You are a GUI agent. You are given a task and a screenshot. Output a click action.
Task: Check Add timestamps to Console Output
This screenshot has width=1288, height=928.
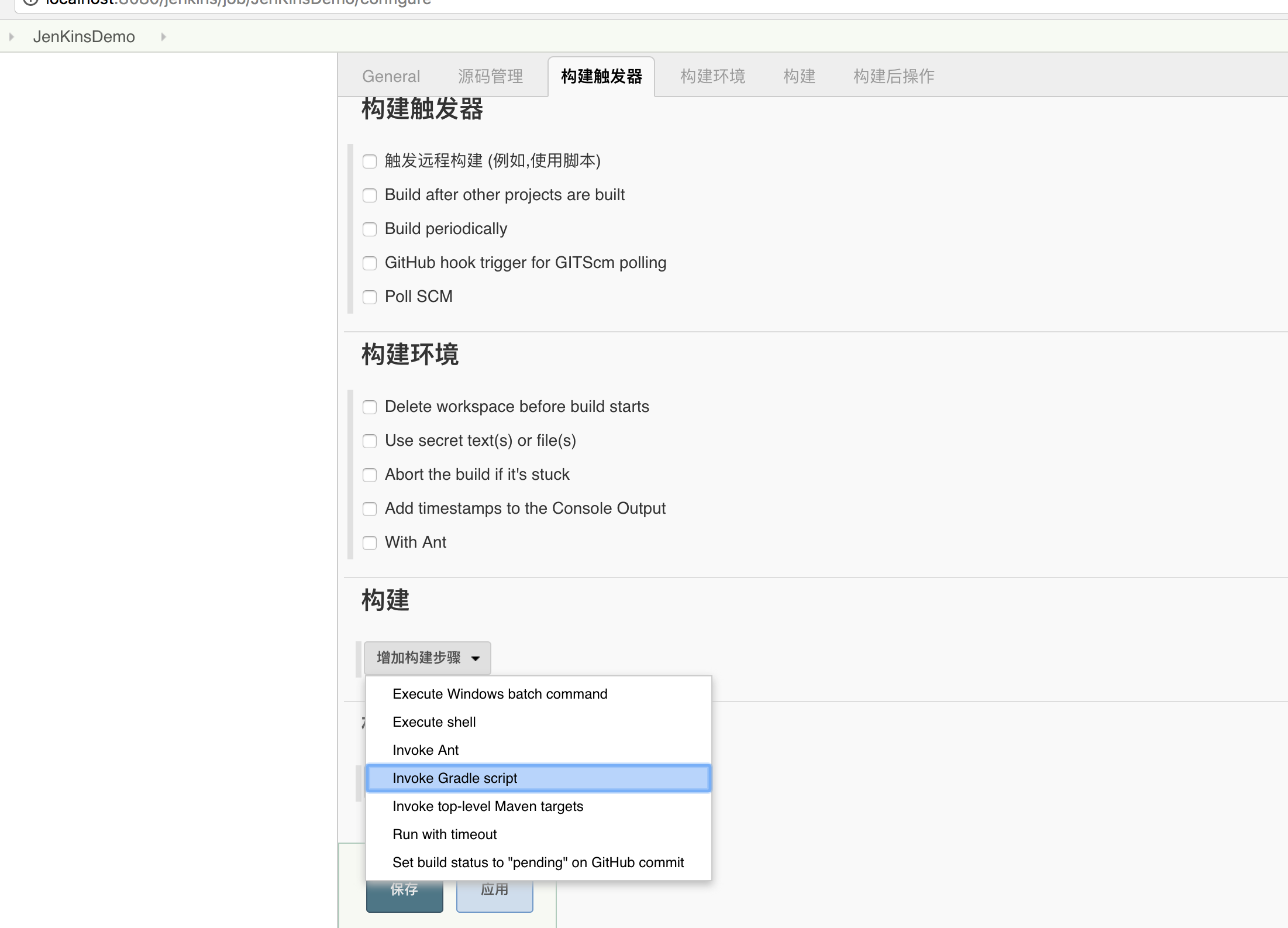point(369,508)
